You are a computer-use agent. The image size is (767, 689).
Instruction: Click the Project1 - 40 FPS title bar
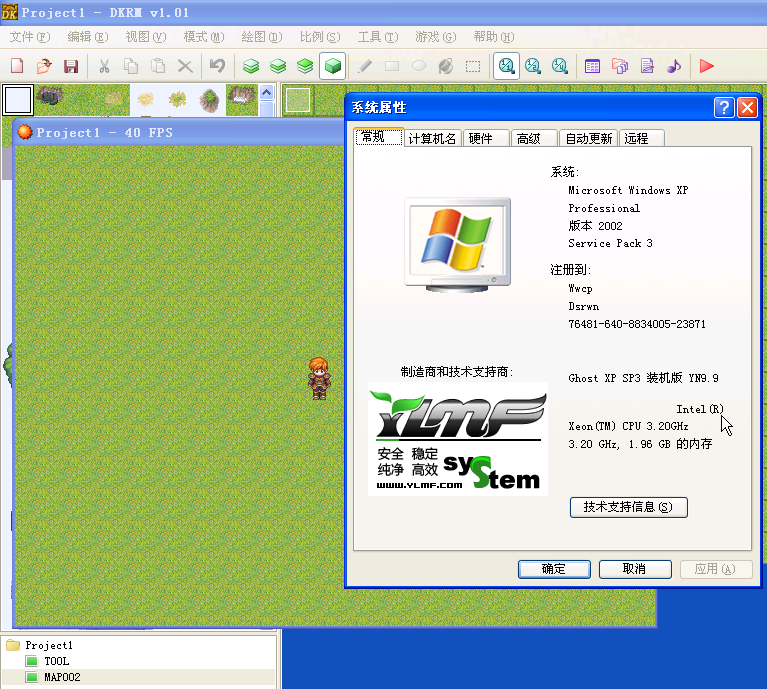(x=179, y=133)
